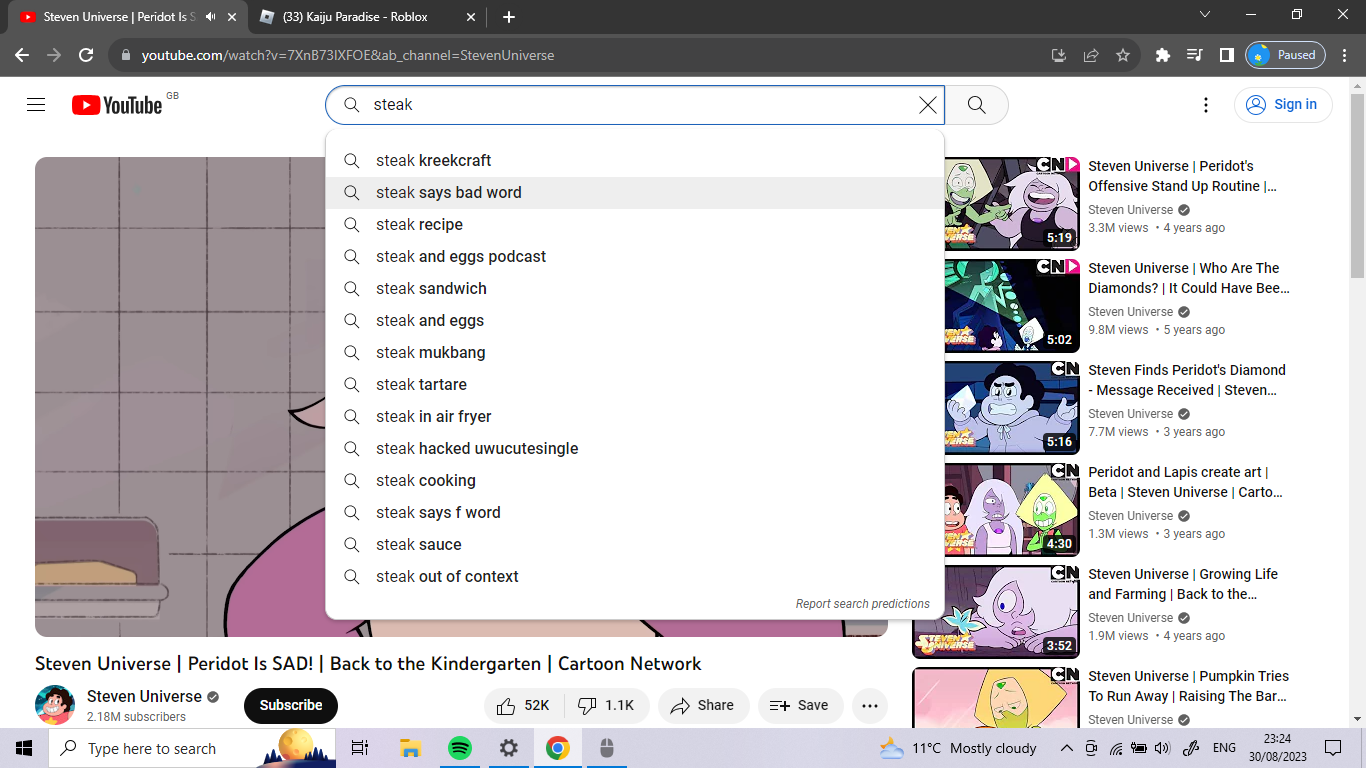Select steak sauce suggestion
Viewport: 1366px width, 768px height.
(x=635, y=545)
